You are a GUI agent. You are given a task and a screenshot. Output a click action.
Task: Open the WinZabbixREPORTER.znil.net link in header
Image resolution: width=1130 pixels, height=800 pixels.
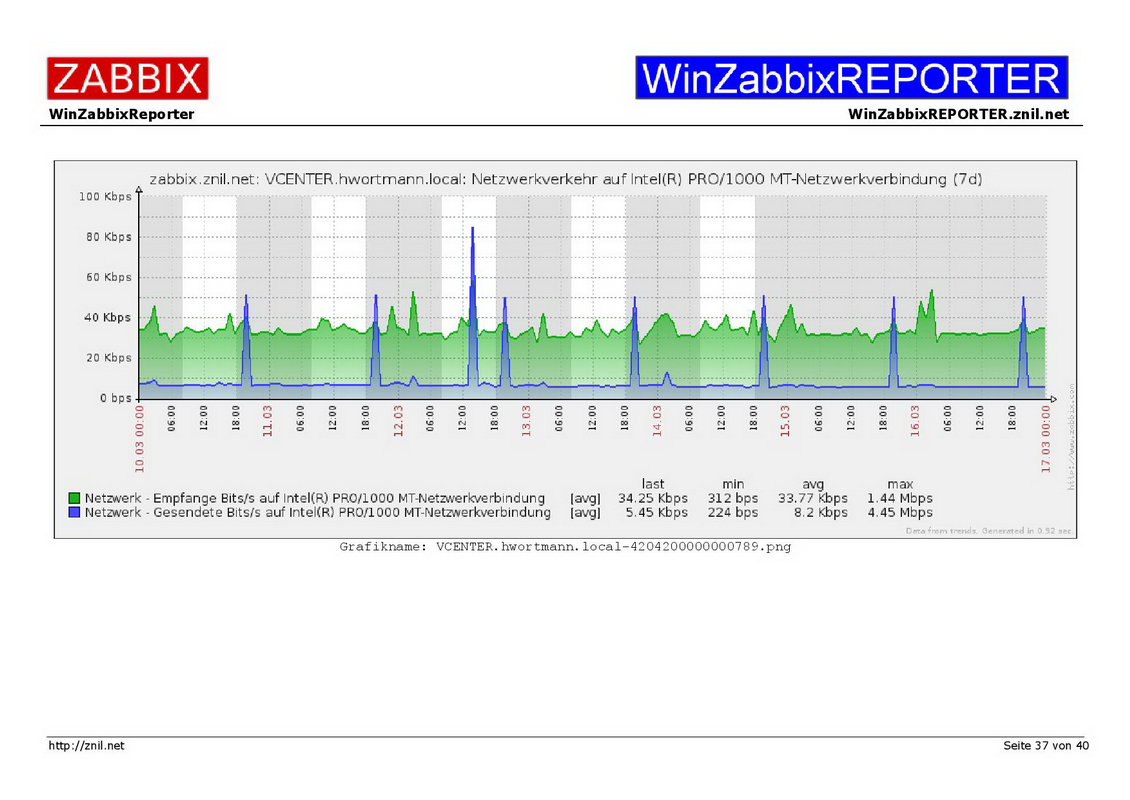958,114
